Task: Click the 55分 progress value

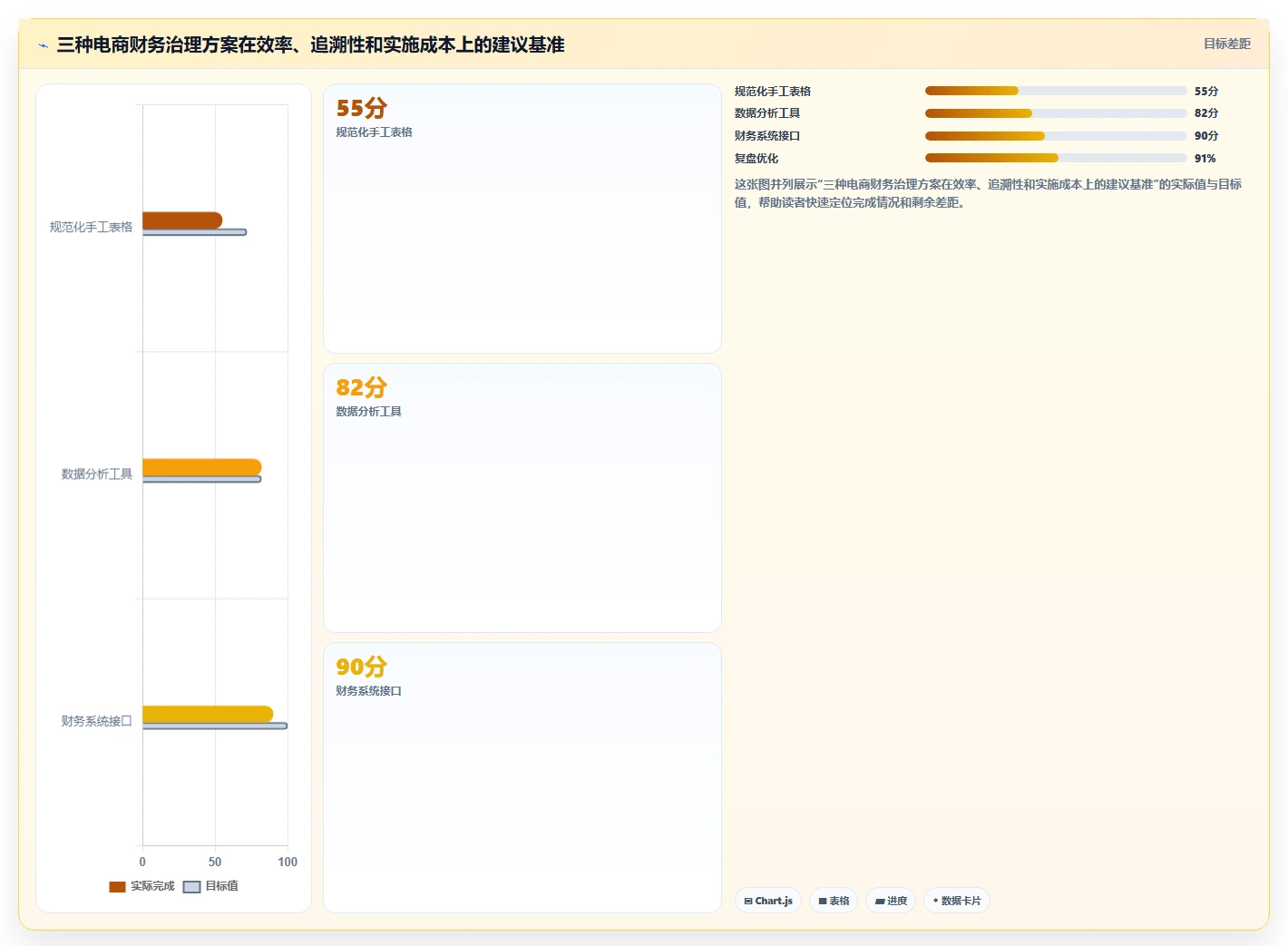Action: point(1206,92)
